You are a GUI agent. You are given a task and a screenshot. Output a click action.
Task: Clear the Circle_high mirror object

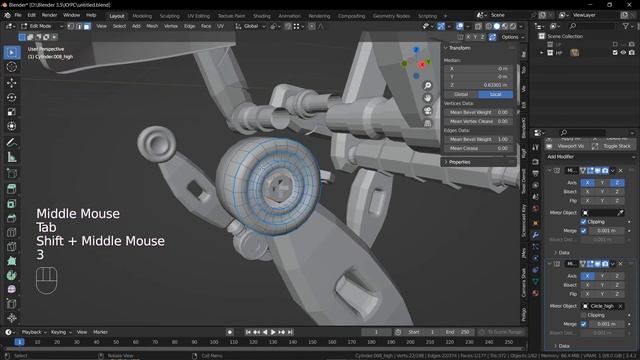click(620, 306)
